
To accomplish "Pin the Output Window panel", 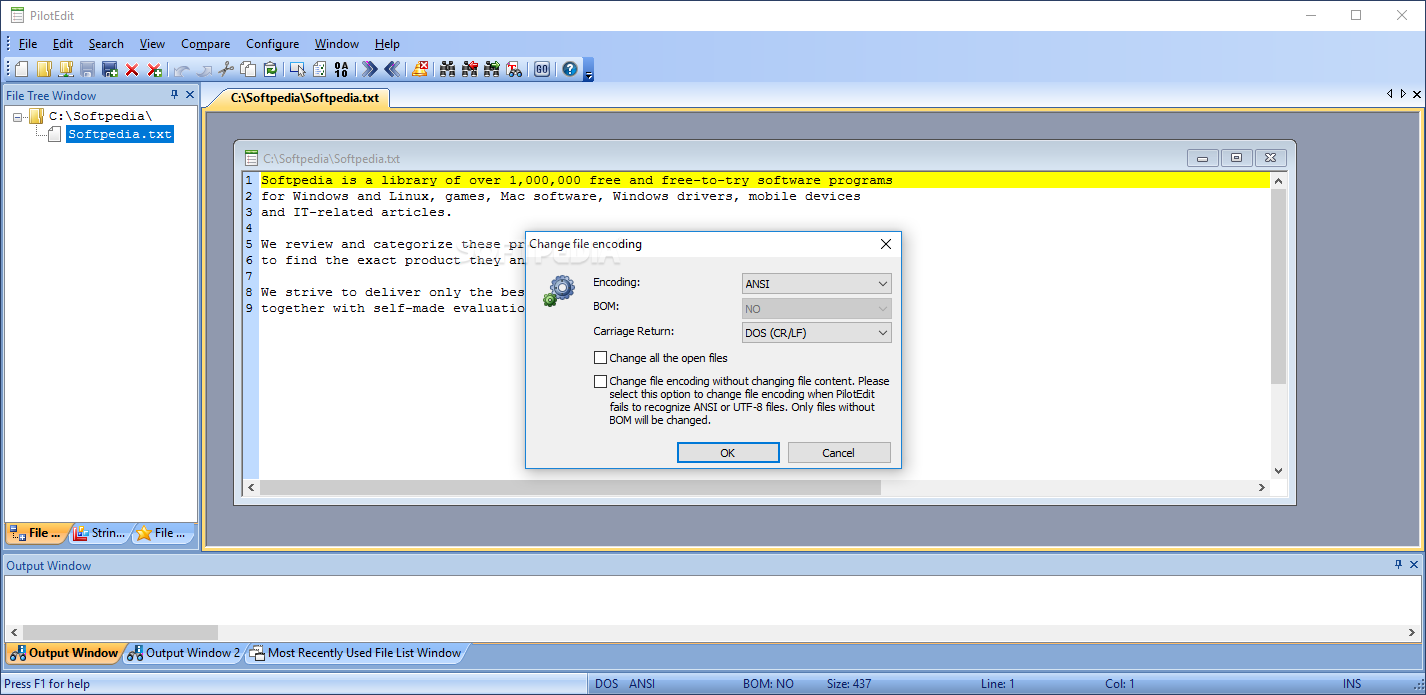I will pos(1398,565).
